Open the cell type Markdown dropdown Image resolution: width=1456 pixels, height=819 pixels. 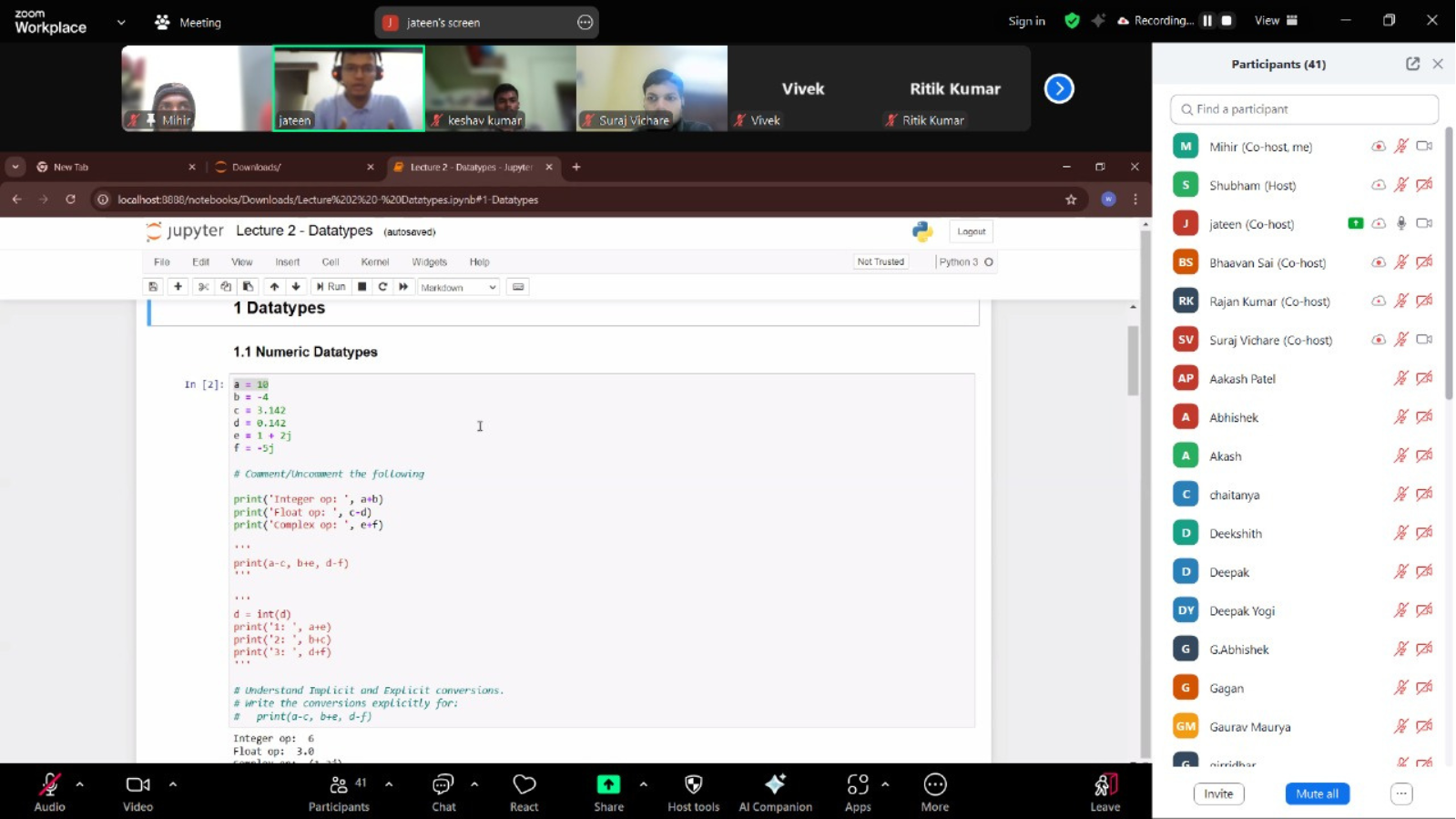tap(458, 287)
